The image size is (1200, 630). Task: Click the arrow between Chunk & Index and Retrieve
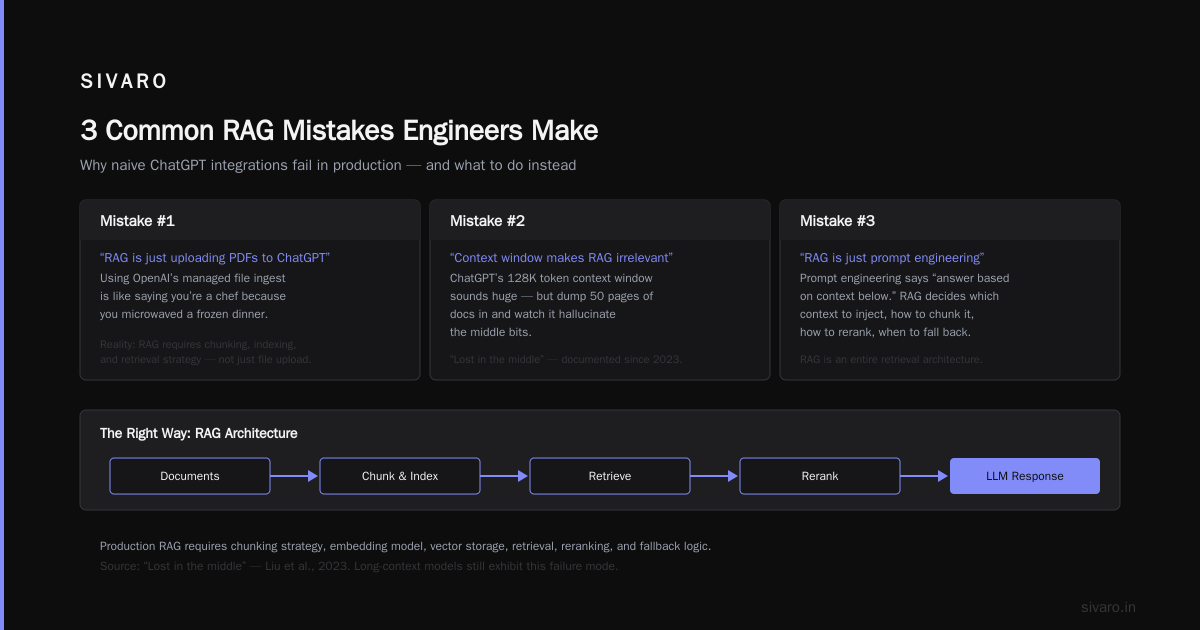pos(505,476)
